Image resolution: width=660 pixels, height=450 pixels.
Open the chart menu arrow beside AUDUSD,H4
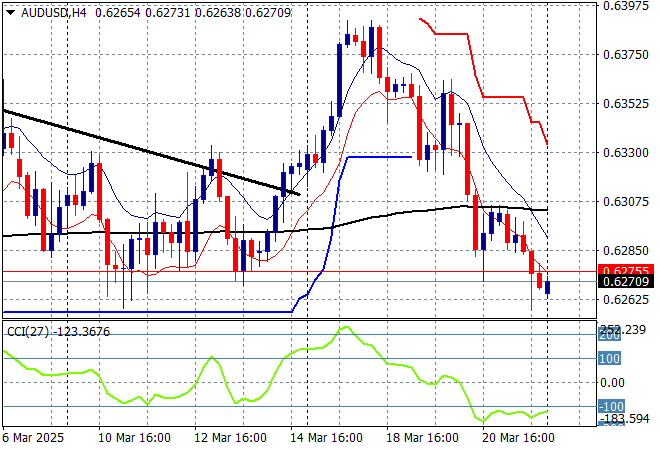(11, 13)
